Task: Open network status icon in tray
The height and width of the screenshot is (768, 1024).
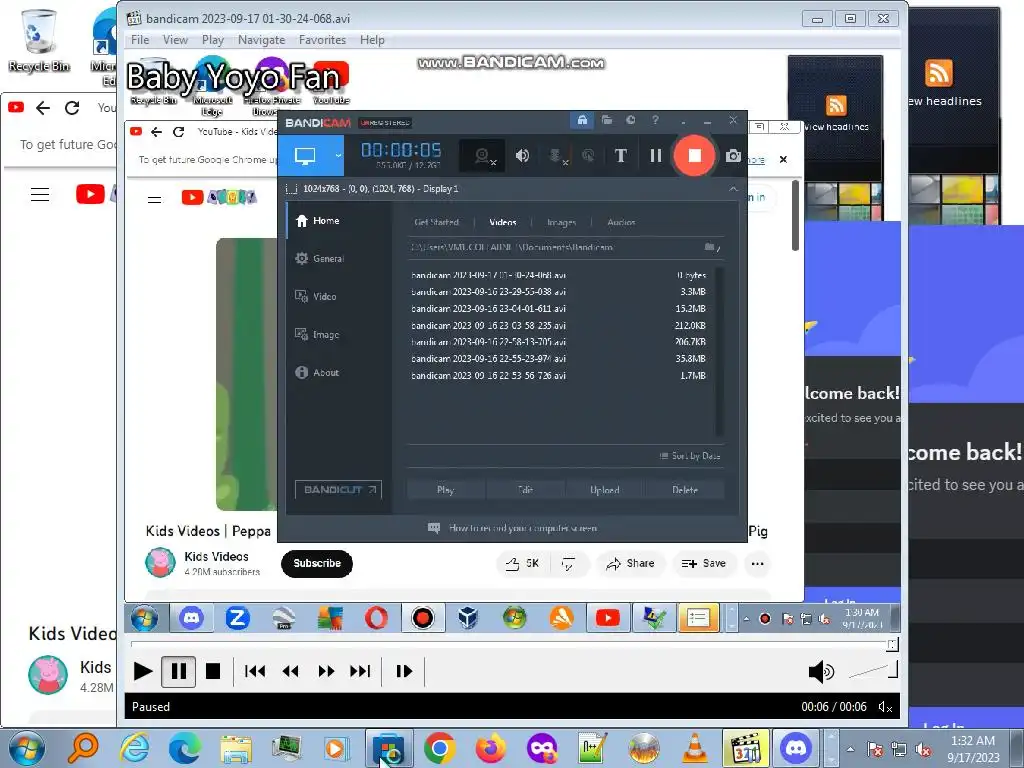Action: pyautogui.click(x=899, y=749)
